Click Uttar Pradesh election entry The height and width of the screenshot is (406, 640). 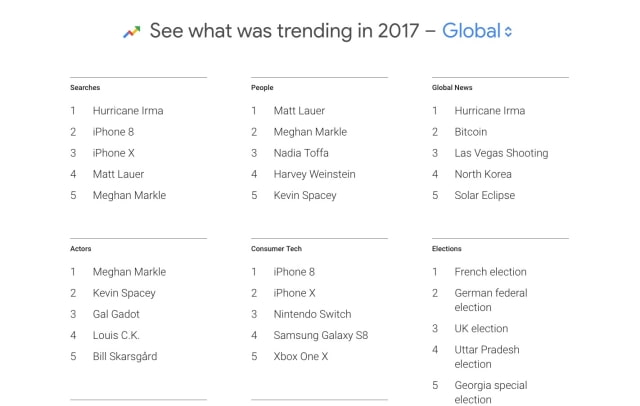[x=487, y=357]
